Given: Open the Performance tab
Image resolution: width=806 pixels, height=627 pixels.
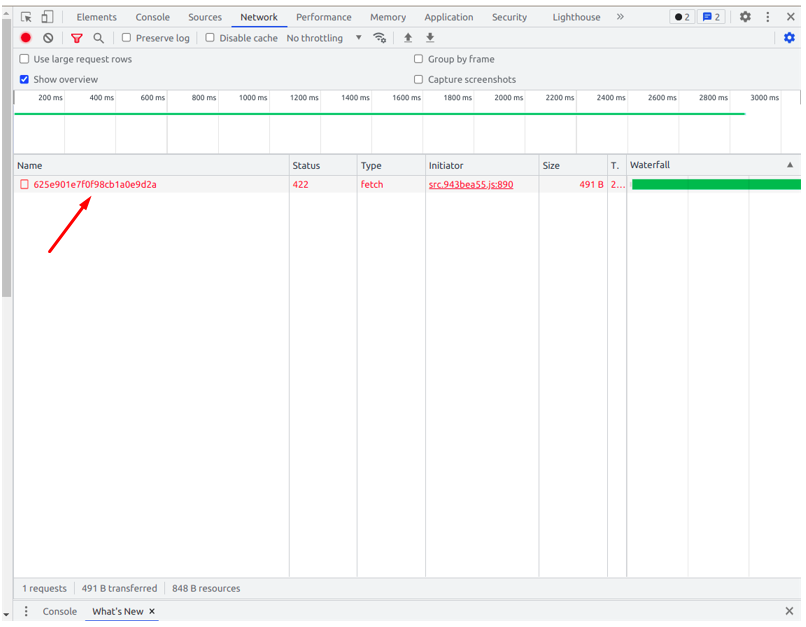Looking at the screenshot, I should coord(323,17).
